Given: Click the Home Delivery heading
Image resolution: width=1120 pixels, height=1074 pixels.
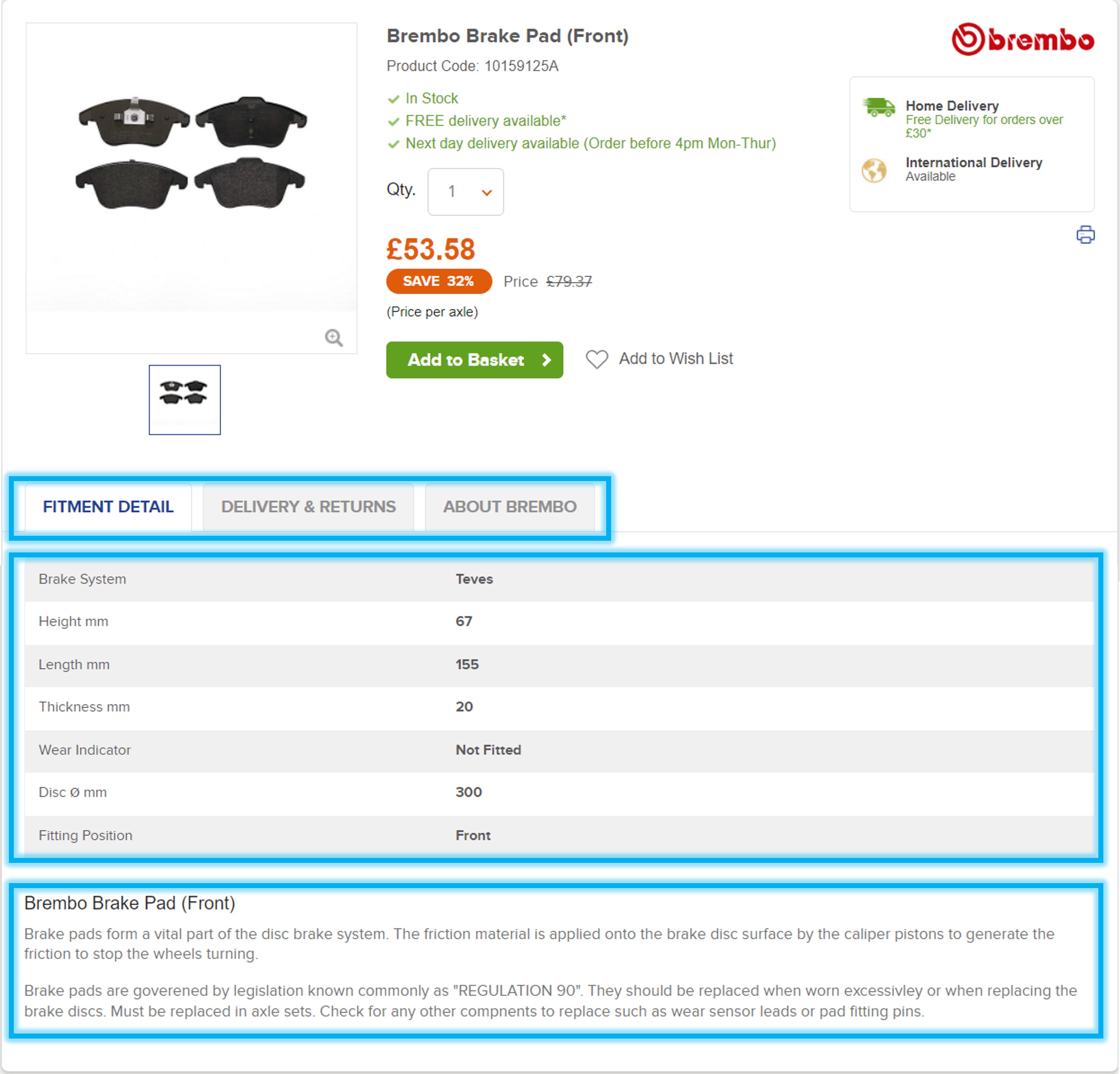Looking at the screenshot, I should 951,106.
